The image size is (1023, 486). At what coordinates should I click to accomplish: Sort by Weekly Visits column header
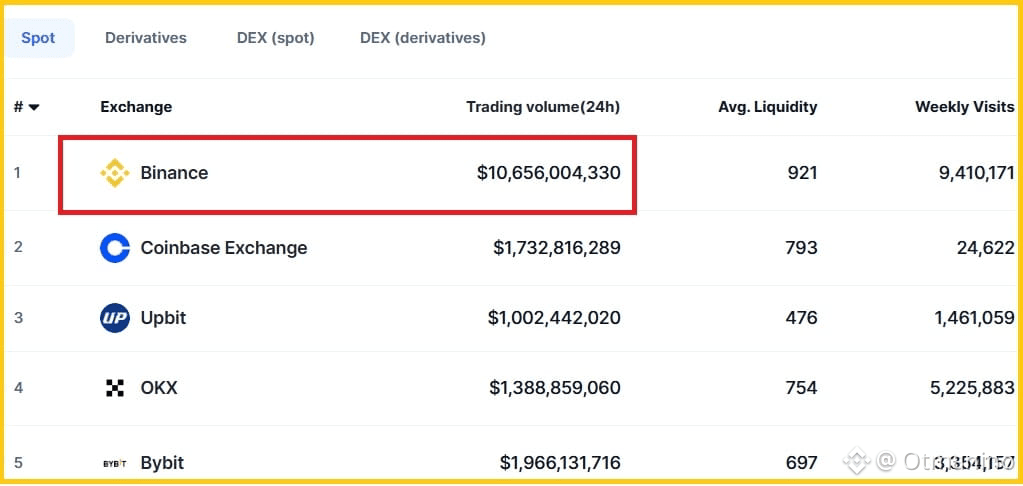pos(964,107)
